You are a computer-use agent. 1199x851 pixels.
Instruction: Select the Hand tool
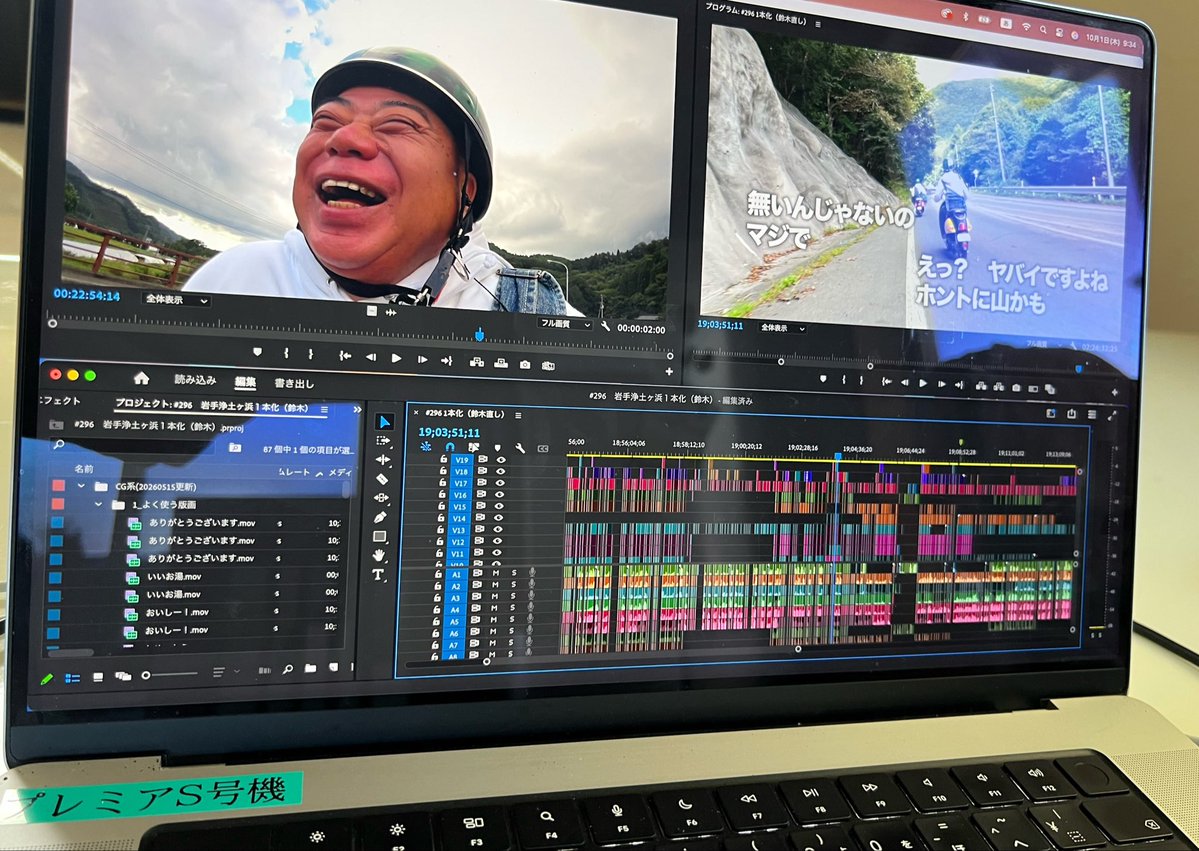tap(379, 555)
